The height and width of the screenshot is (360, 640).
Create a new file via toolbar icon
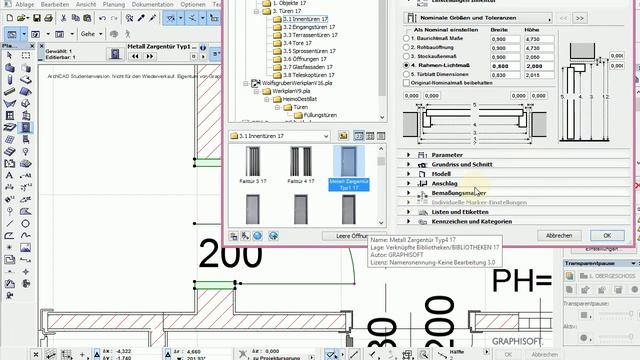tap(9, 18)
